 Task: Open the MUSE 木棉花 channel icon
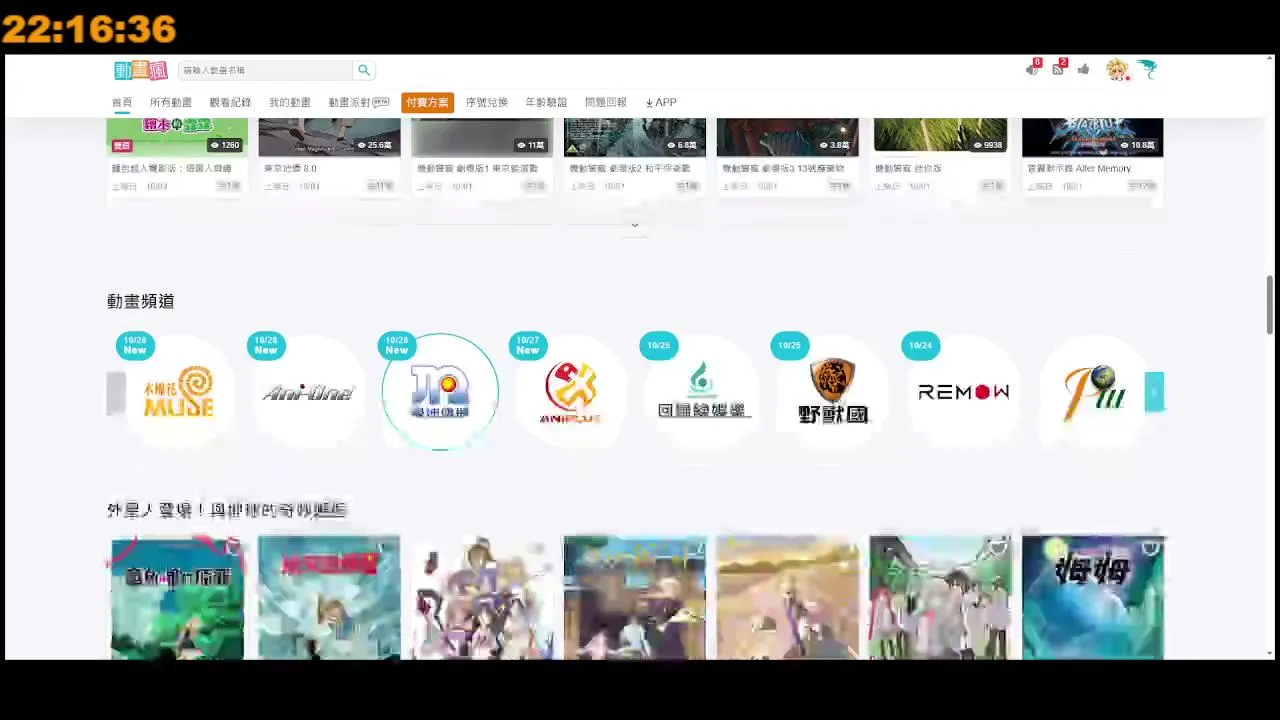point(178,392)
